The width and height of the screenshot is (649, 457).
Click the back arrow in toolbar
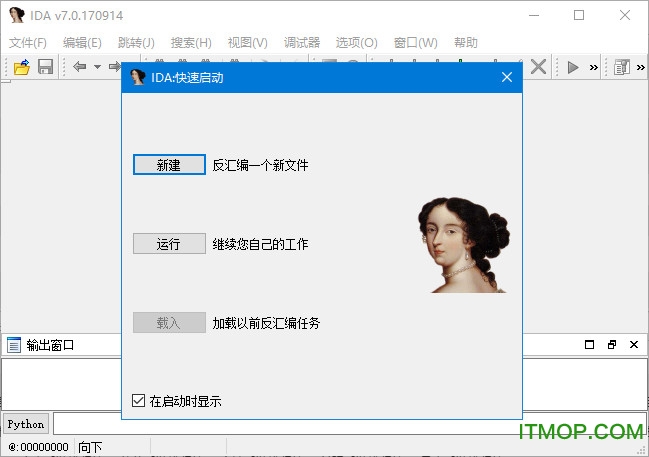click(79, 67)
